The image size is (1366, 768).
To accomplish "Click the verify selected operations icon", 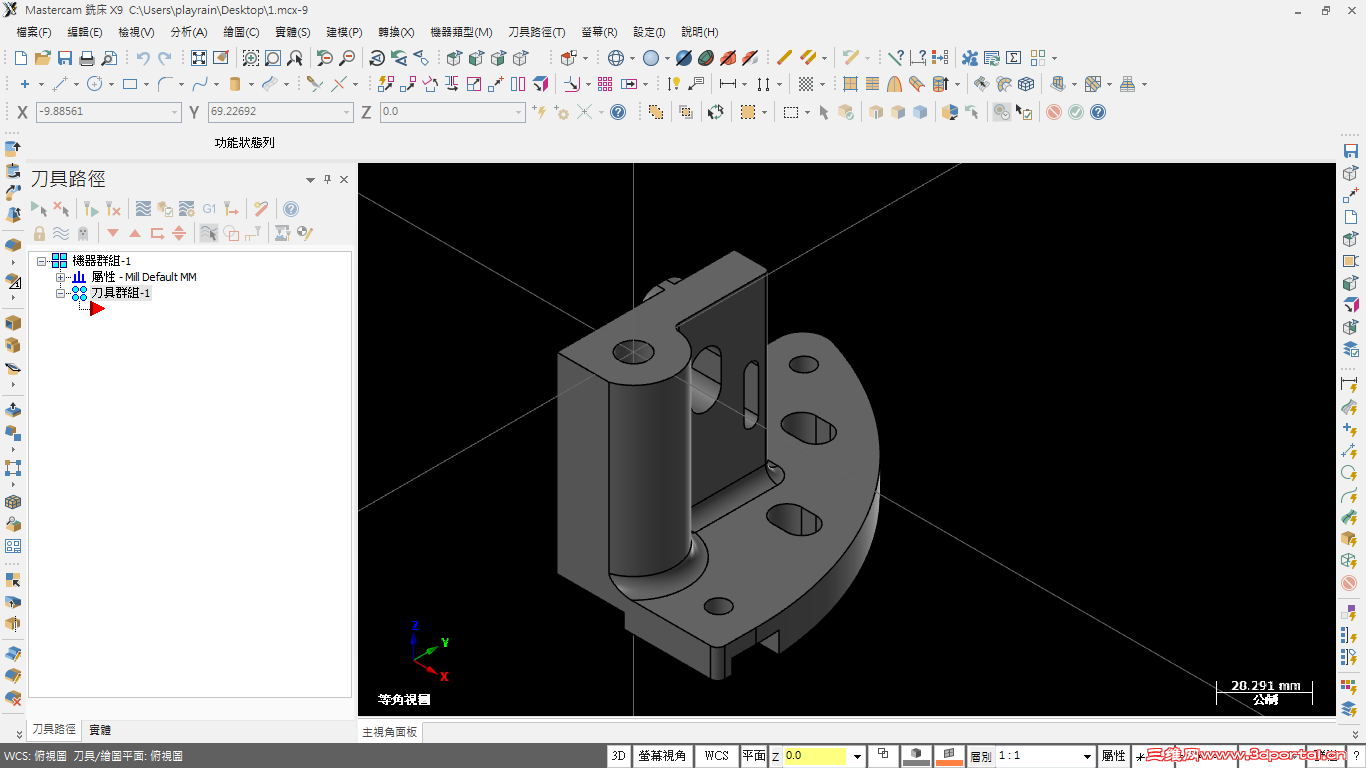I will [x=165, y=208].
